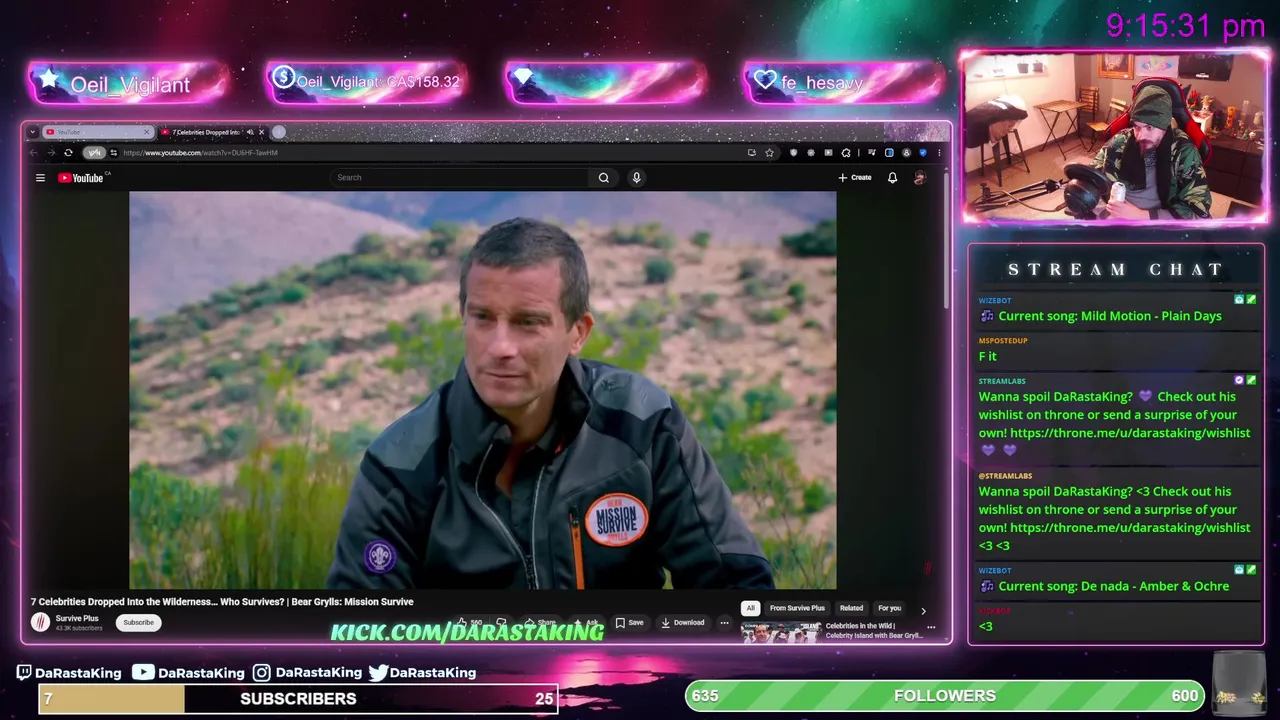Mute the playing tab via its speaker icon

click(250, 132)
